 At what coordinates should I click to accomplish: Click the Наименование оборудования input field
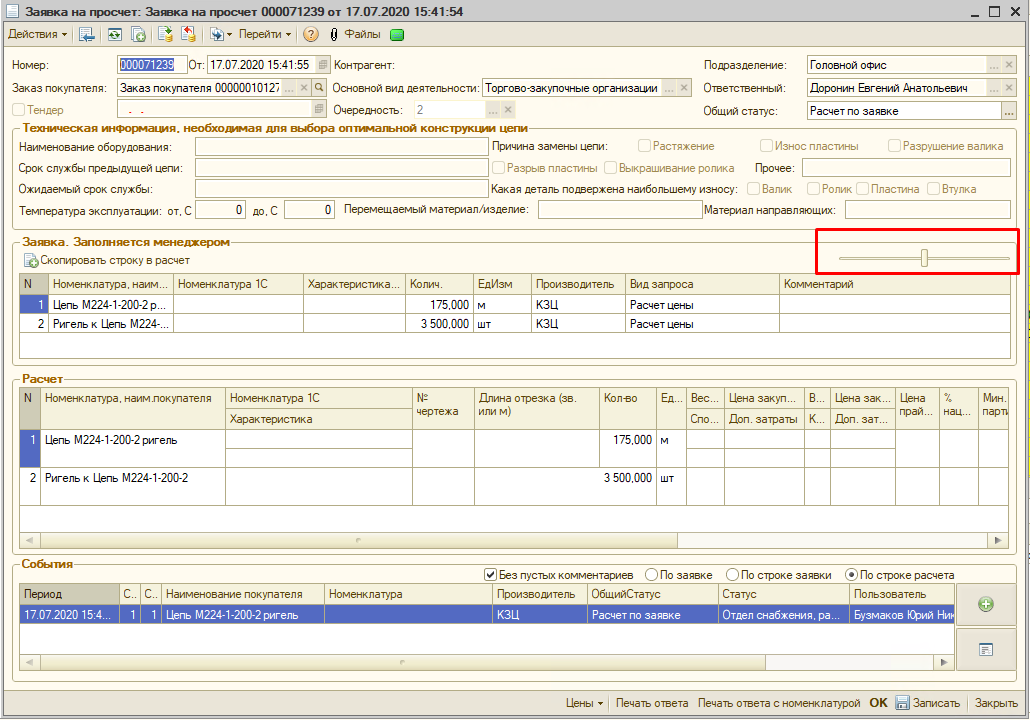click(x=342, y=146)
